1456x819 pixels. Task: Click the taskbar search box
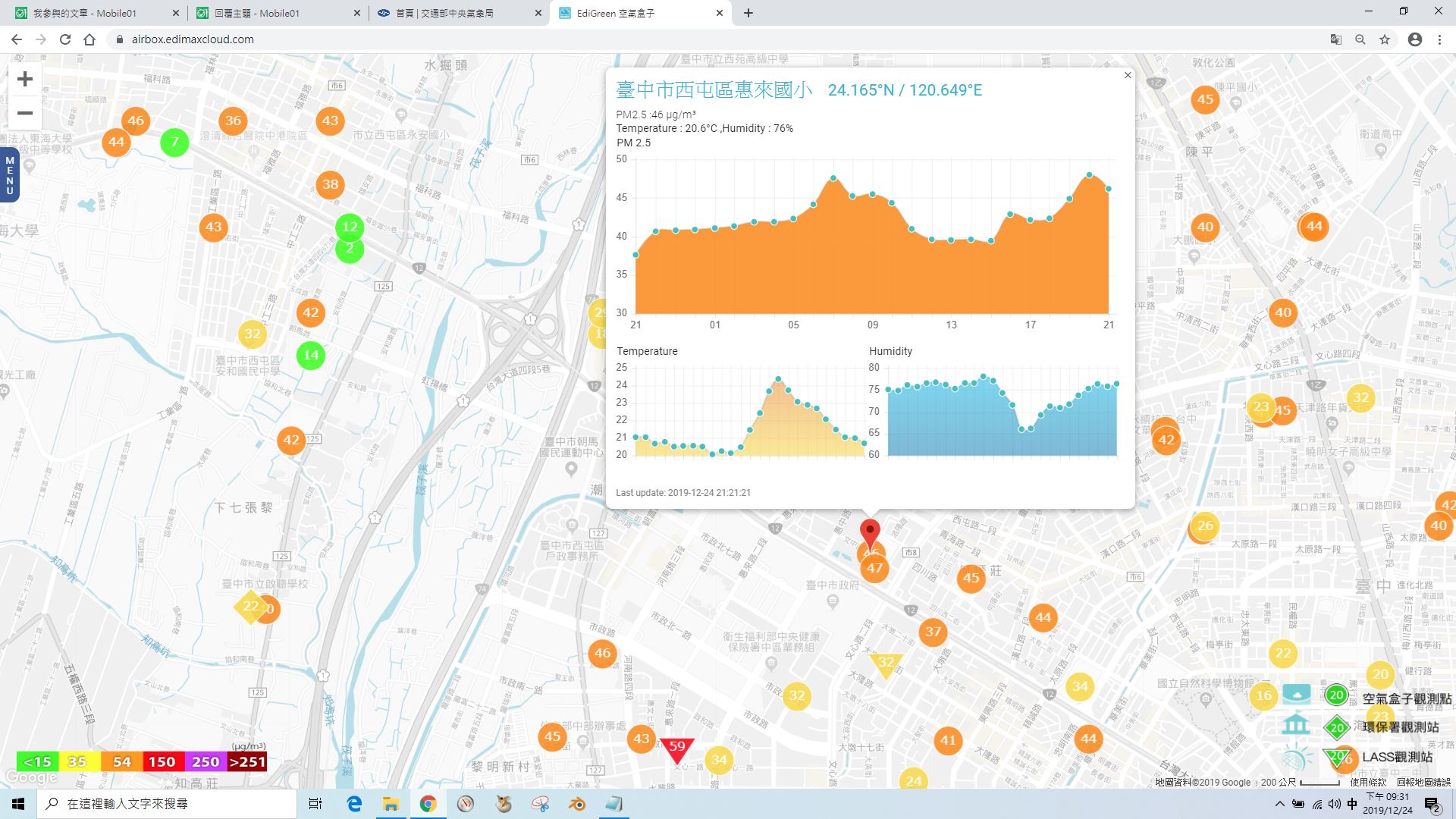click(167, 804)
